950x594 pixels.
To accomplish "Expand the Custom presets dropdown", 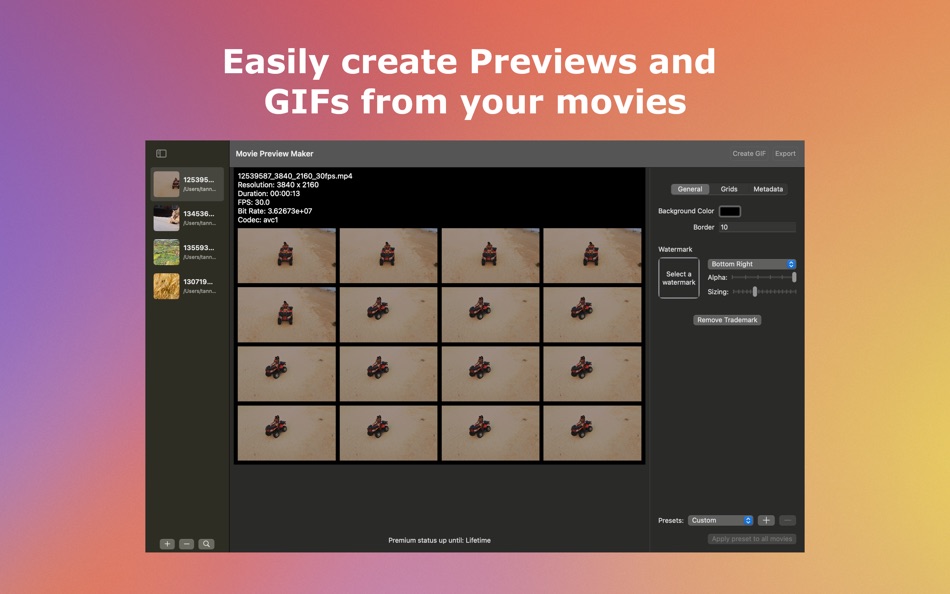I will tap(721, 520).
